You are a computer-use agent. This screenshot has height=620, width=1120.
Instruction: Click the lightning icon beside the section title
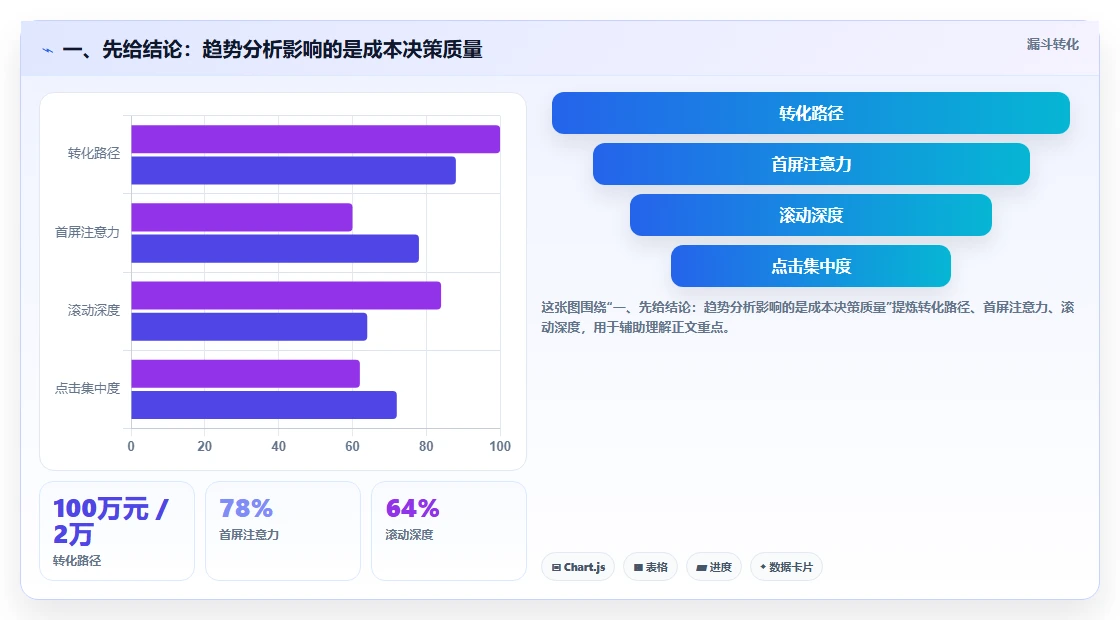(x=48, y=51)
